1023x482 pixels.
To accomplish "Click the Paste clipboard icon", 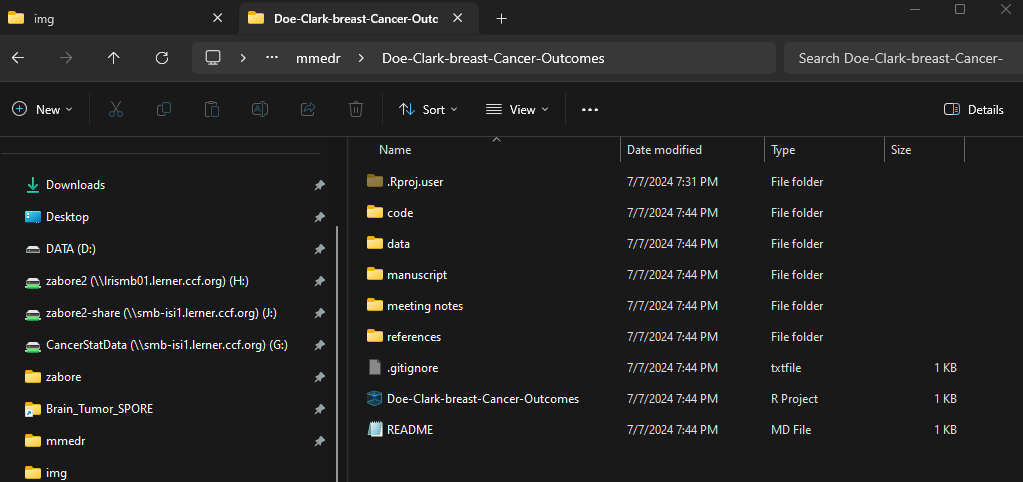I will click(x=212, y=110).
